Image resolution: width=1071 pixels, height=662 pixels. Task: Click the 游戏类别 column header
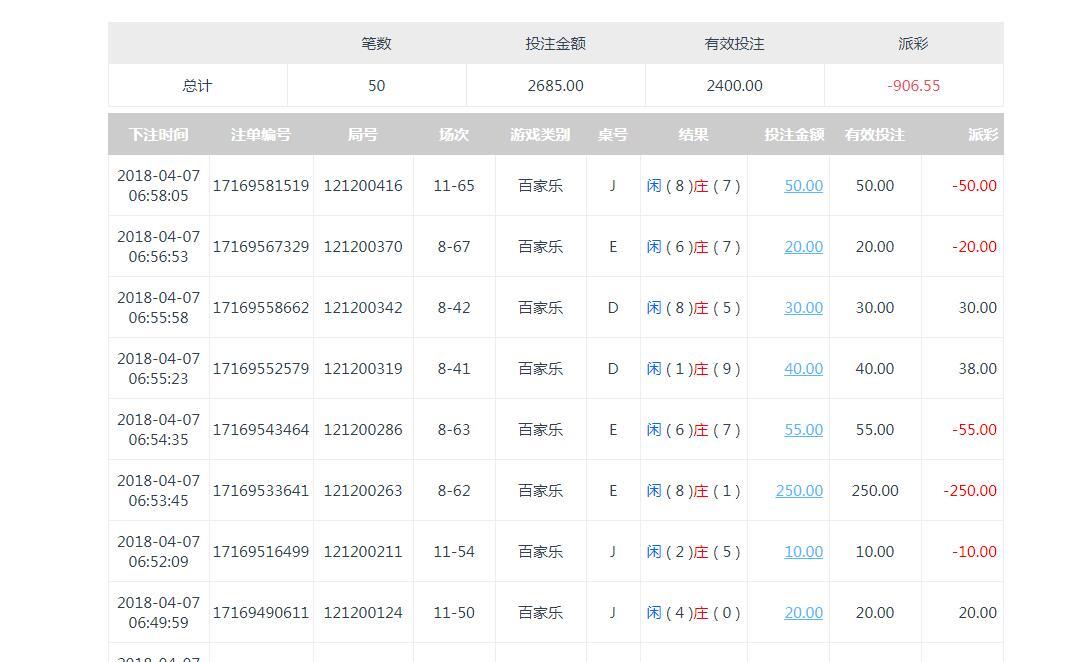tap(540, 135)
